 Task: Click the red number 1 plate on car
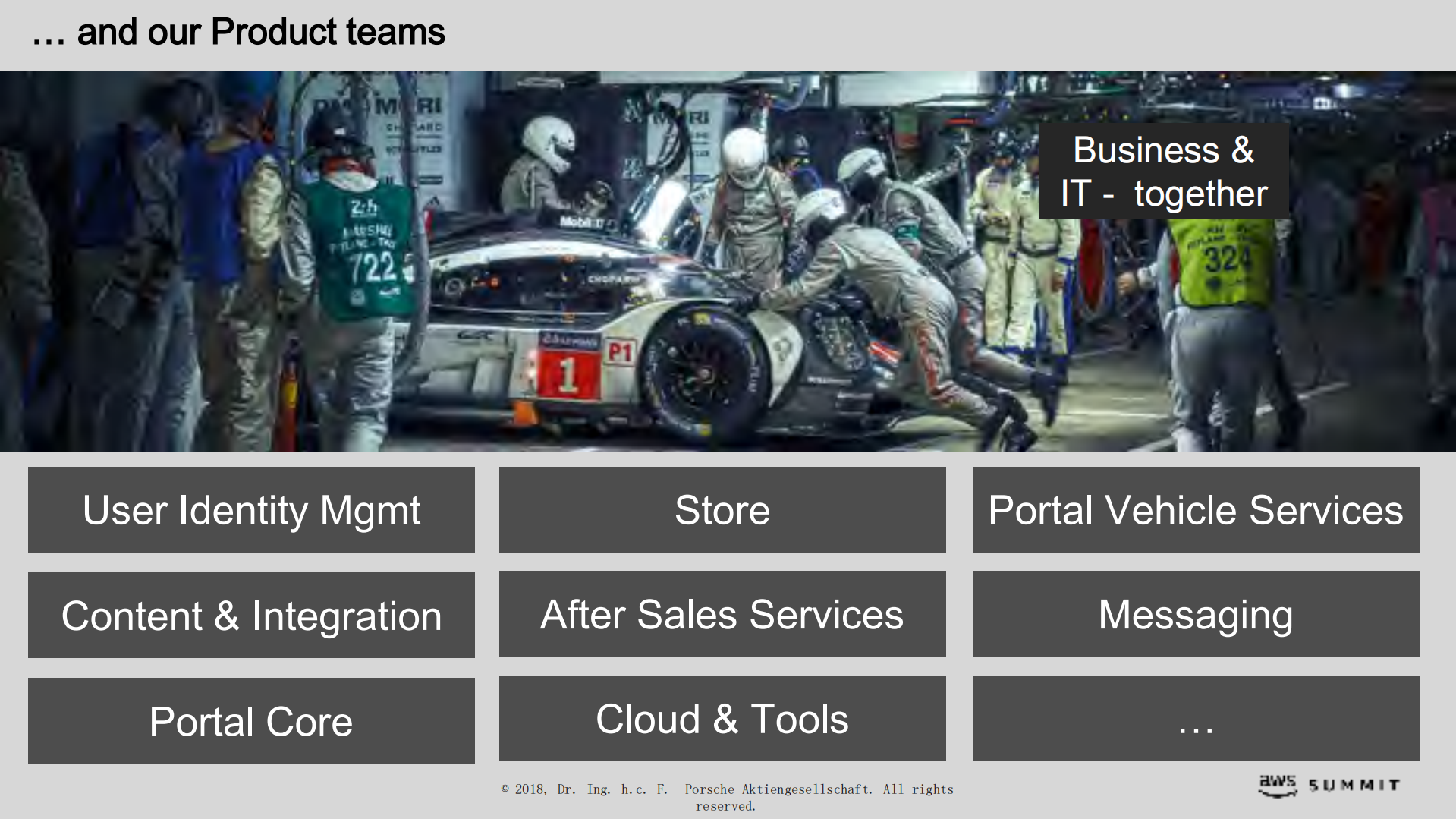[x=568, y=376]
